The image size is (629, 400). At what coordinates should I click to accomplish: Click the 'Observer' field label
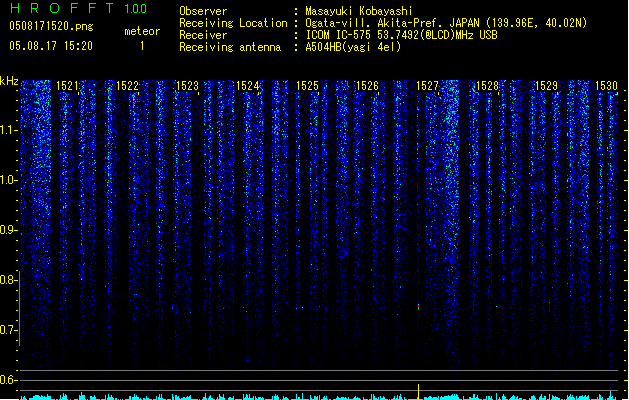point(203,11)
